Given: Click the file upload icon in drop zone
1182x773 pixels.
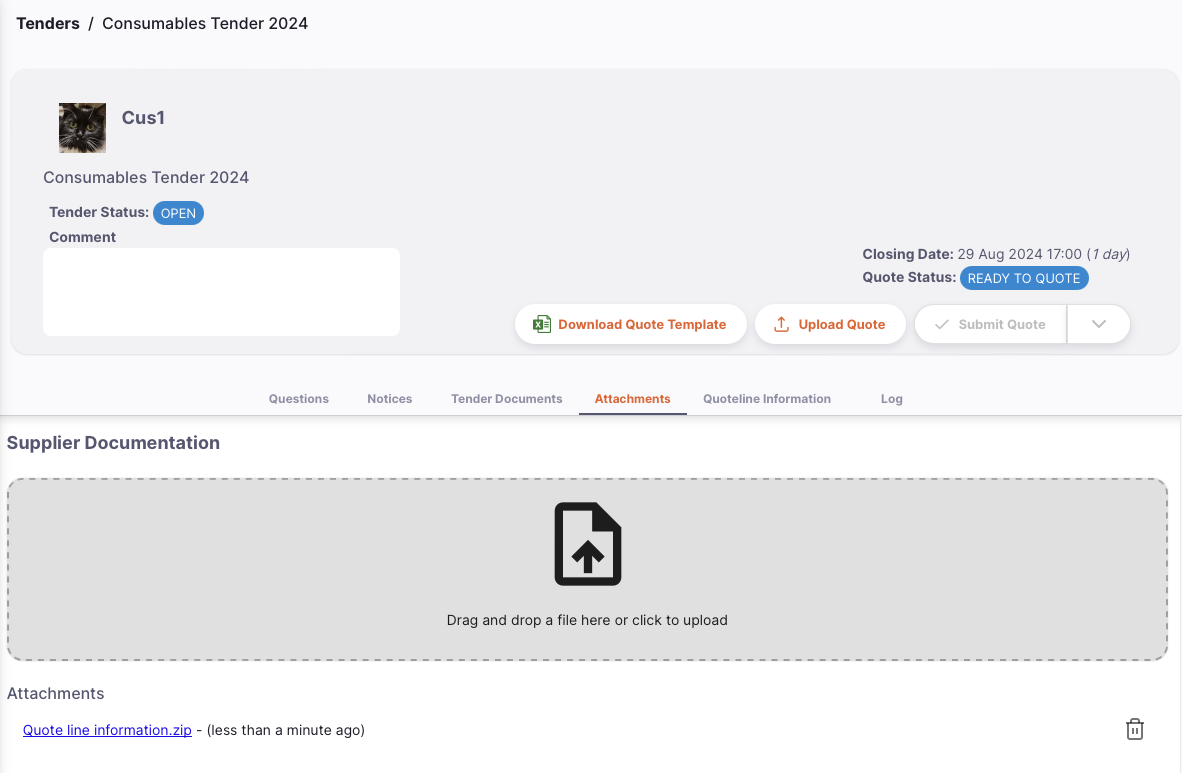Looking at the screenshot, I should pyautogui.click(x=588, y=544).
